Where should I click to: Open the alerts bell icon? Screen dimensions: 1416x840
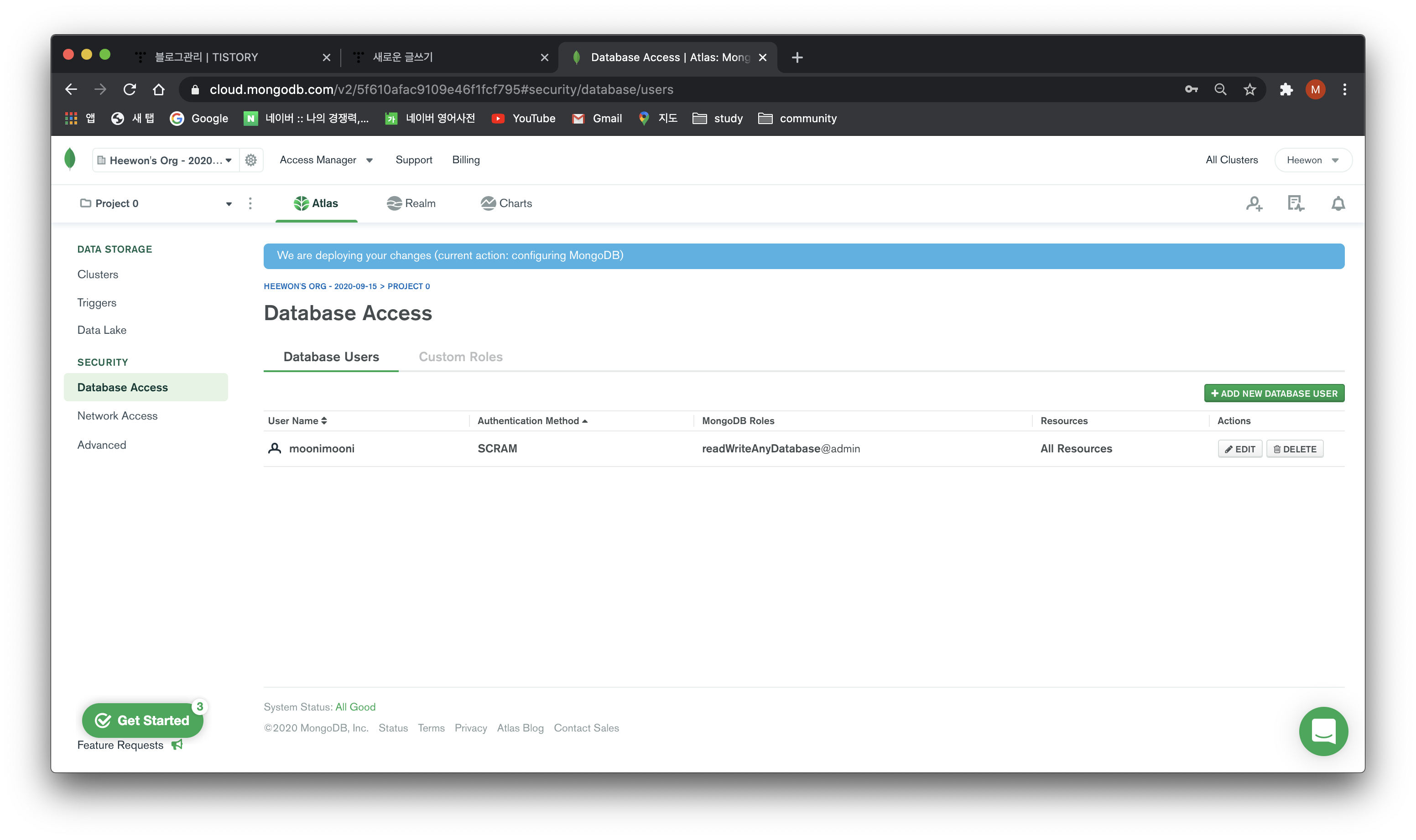click(x=1338, y=204)
